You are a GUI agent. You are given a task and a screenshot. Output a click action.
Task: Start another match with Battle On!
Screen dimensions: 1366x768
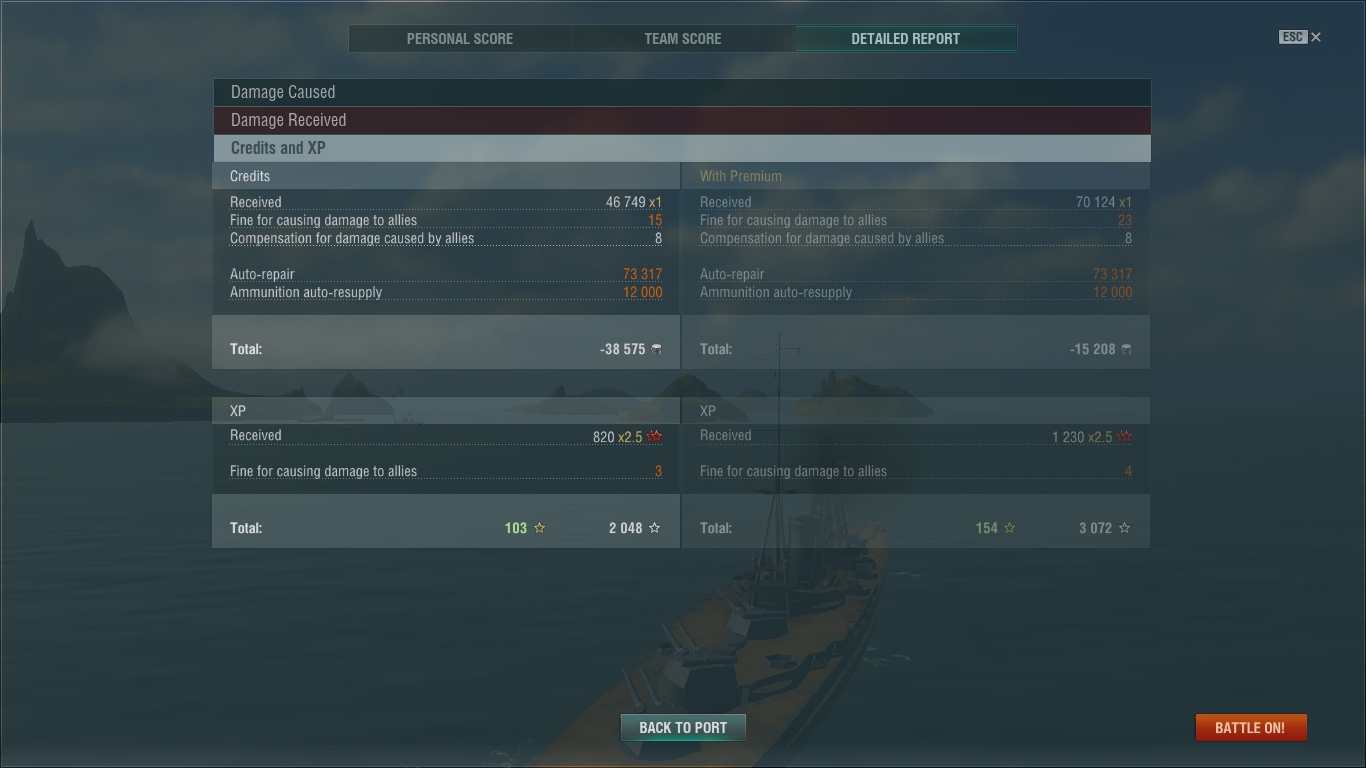click(x=1250, y=727)
